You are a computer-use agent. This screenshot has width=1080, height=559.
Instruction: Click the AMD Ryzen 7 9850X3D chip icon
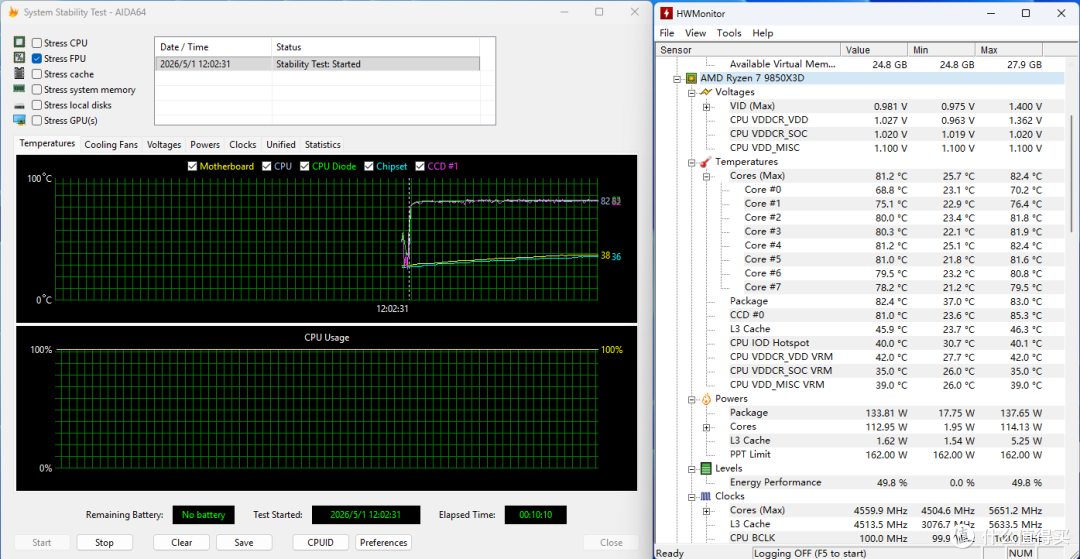[x=692, y=78]
